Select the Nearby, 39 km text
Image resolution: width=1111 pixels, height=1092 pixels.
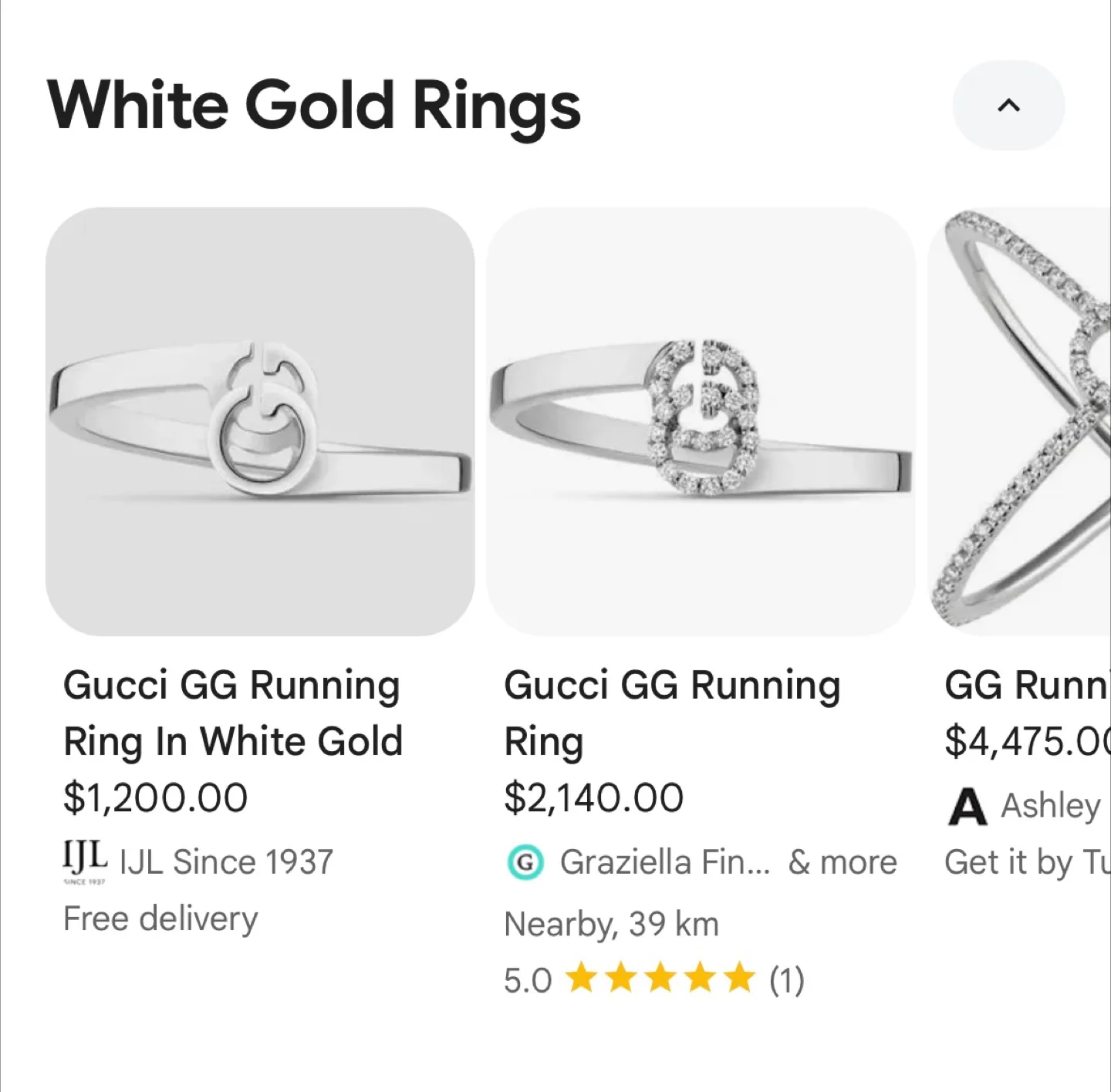click(611, 923)
